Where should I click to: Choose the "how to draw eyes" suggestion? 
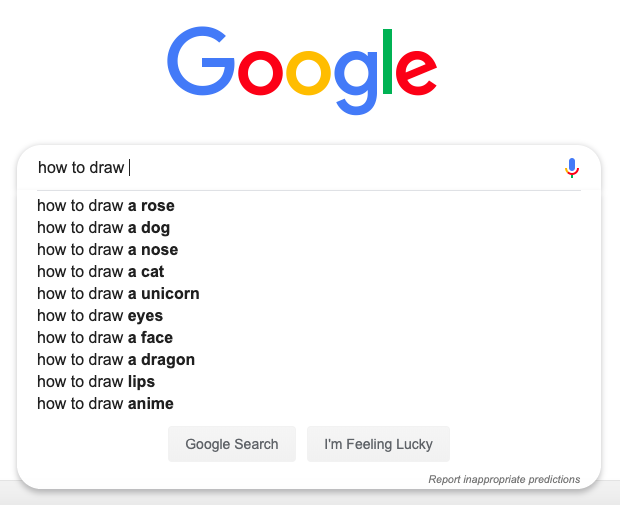[100, 316]
